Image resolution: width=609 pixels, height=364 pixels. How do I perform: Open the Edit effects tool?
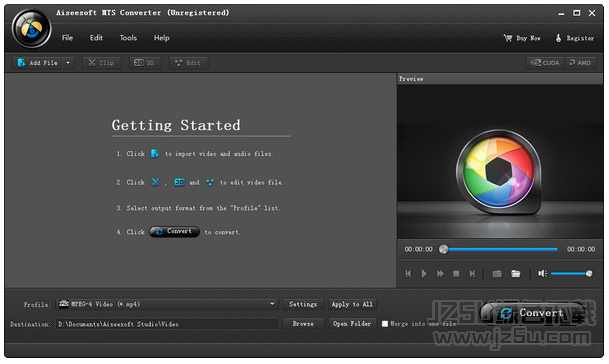tap(188, 63)
